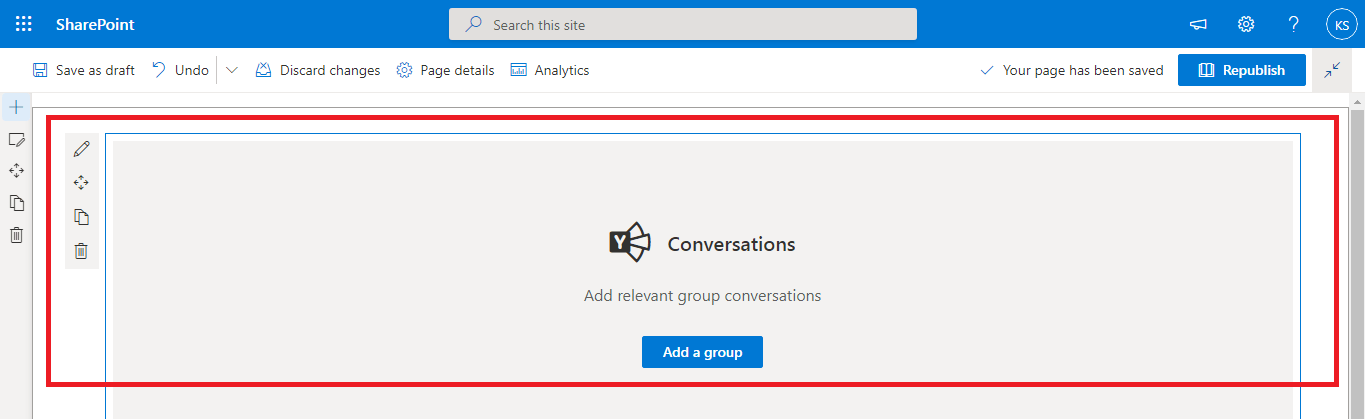Click the Duplicate web part icon
This screenshot has width=1365, height=419.
point(82,217)
